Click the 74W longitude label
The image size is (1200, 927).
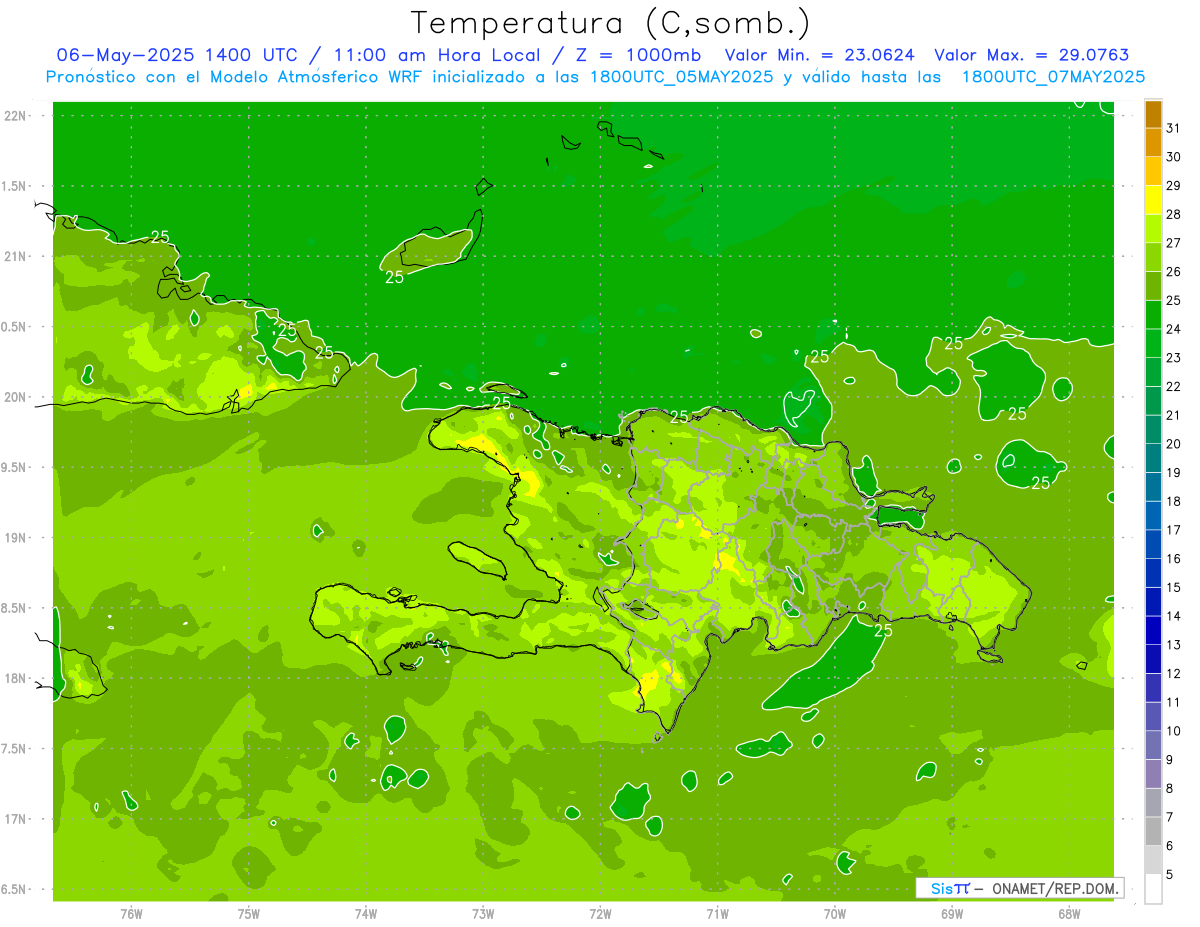366,913
